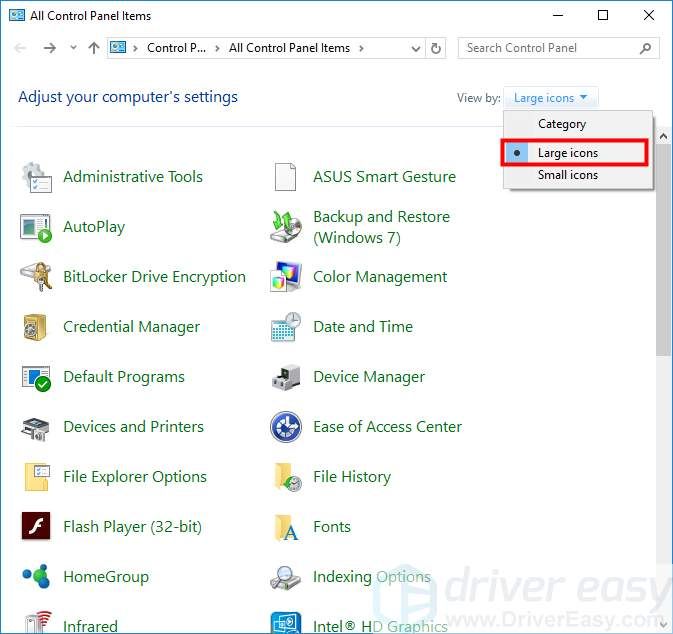Select the Large icons view option
Viewport: 673px width, 634px height.
[x=568, y=153]
